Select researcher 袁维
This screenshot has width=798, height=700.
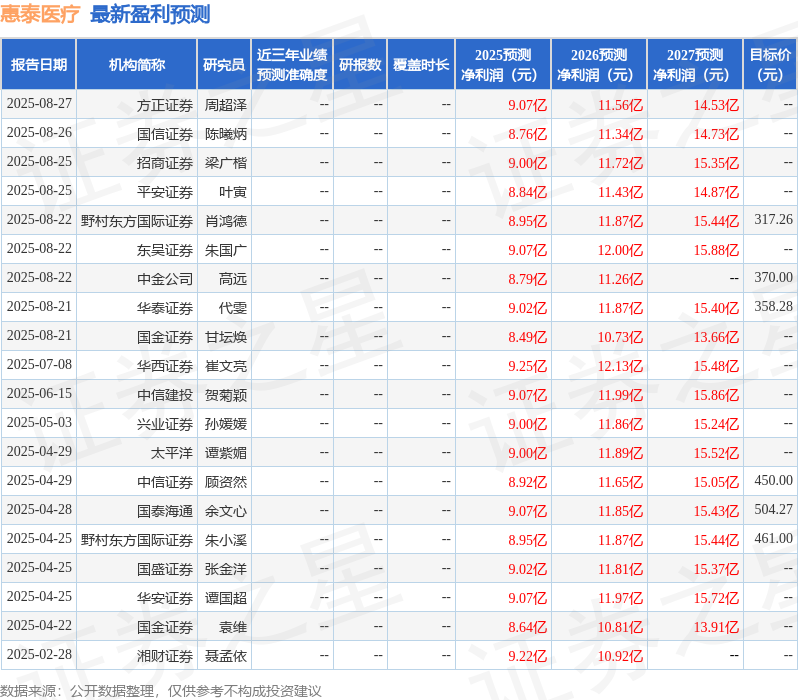[x=233, y=628]
